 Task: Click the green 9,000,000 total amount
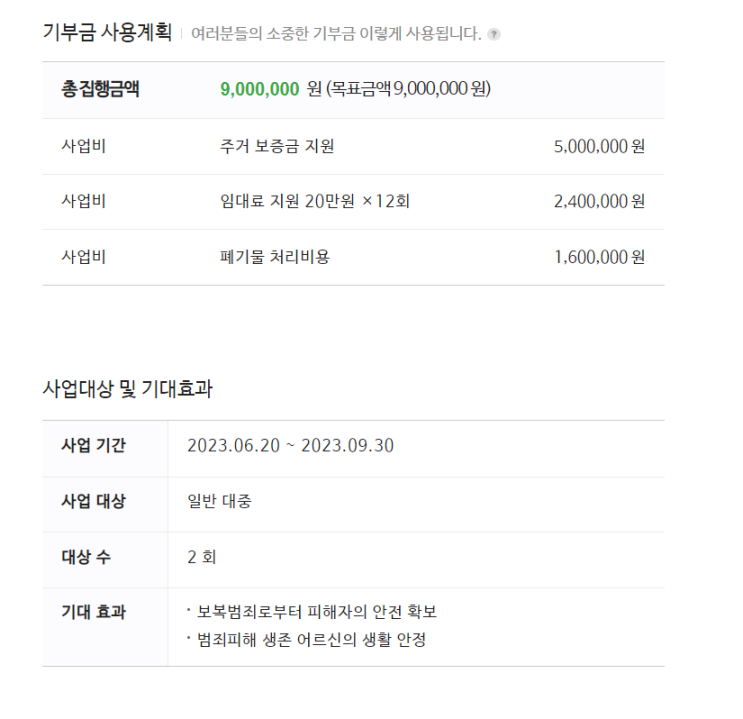[x=260, y=89]
